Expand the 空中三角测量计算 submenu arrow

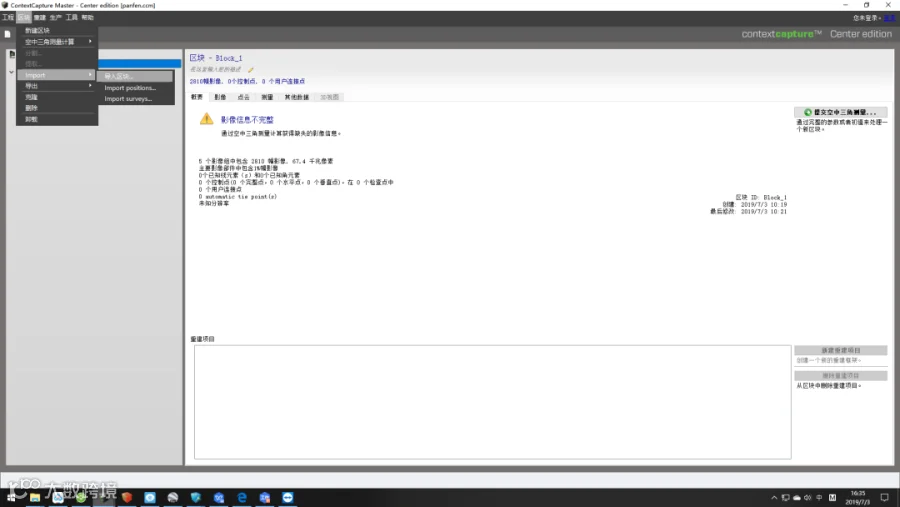[90, 41]
